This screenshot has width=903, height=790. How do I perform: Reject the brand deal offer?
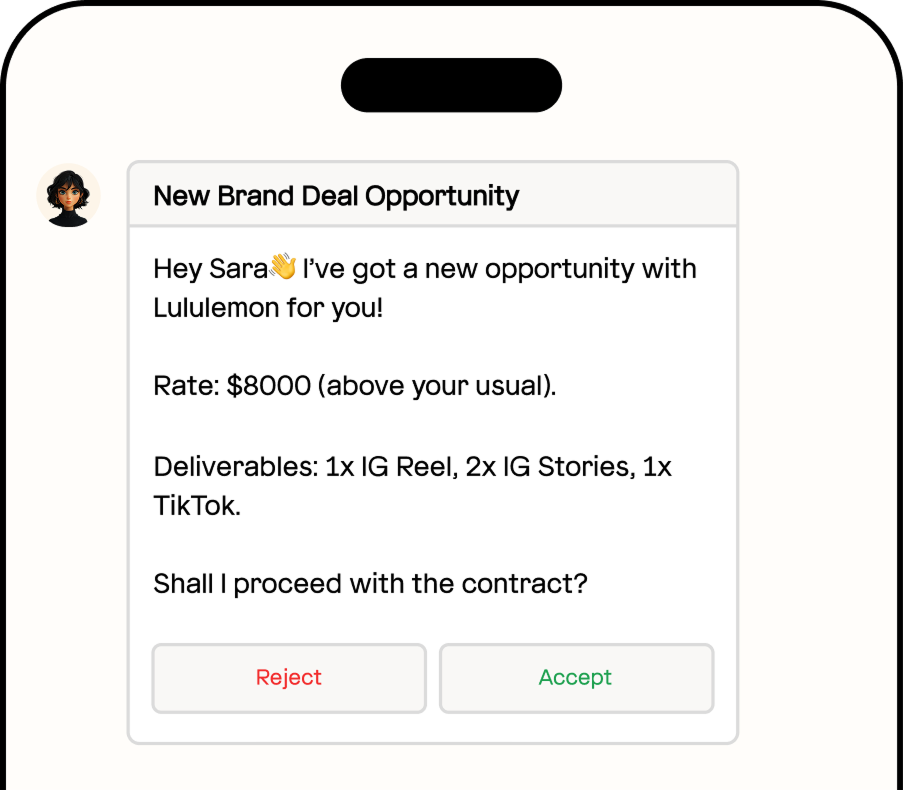point(288,678)
